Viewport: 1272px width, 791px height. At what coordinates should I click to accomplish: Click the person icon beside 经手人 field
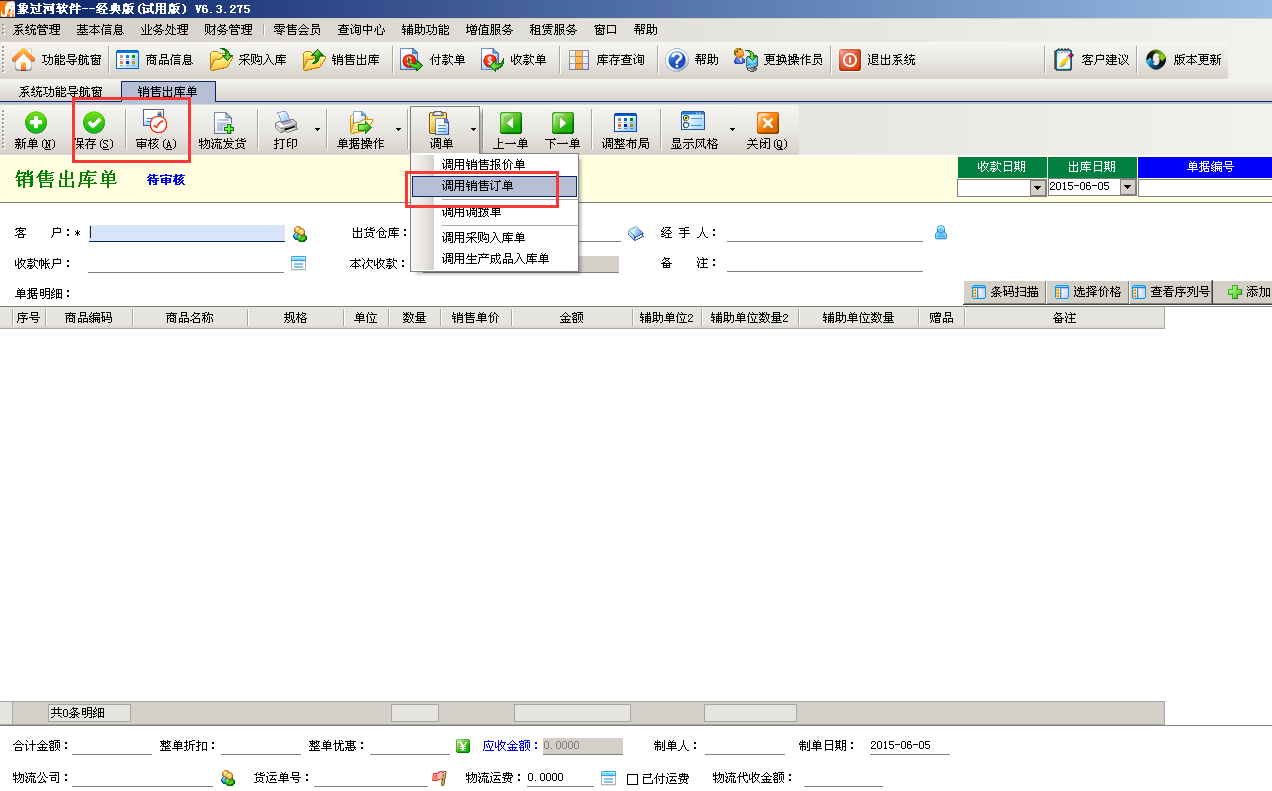coord(940,233)
